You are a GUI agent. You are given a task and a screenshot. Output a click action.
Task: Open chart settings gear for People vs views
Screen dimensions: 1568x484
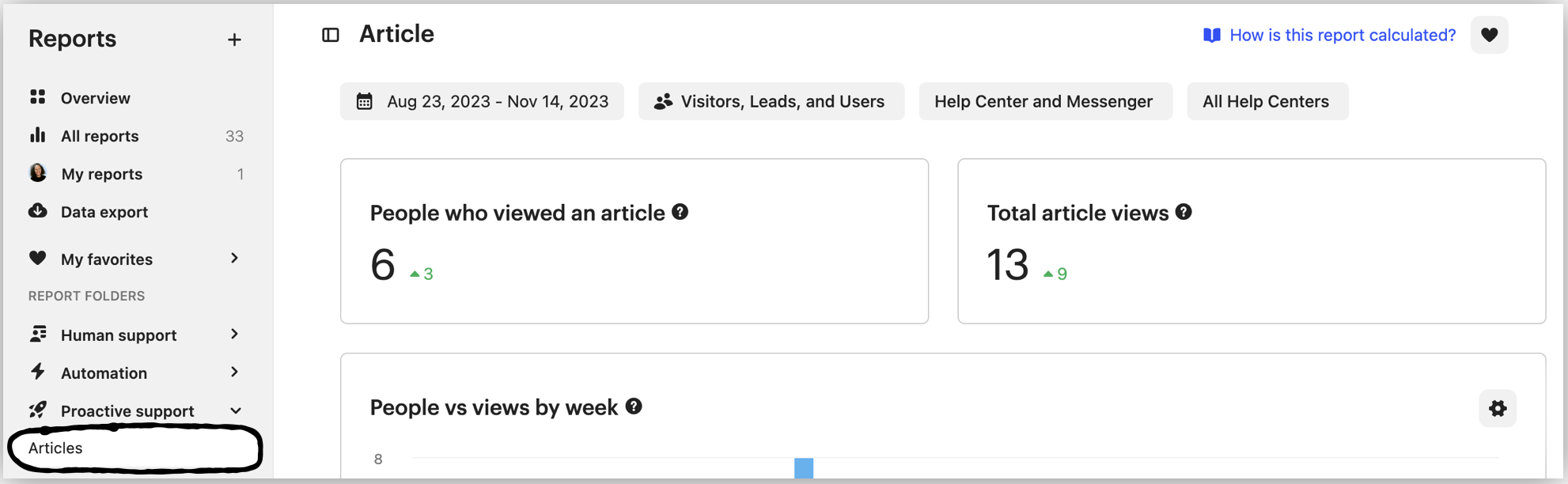pos(1498,408)
